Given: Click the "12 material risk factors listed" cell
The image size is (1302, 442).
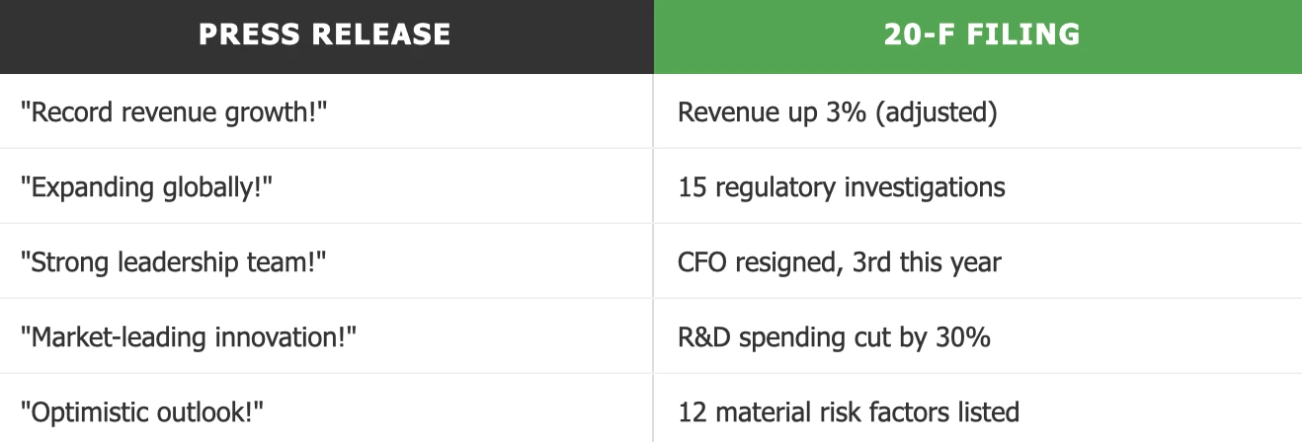Looking at the screenshot, I should [x=848, y=411].
